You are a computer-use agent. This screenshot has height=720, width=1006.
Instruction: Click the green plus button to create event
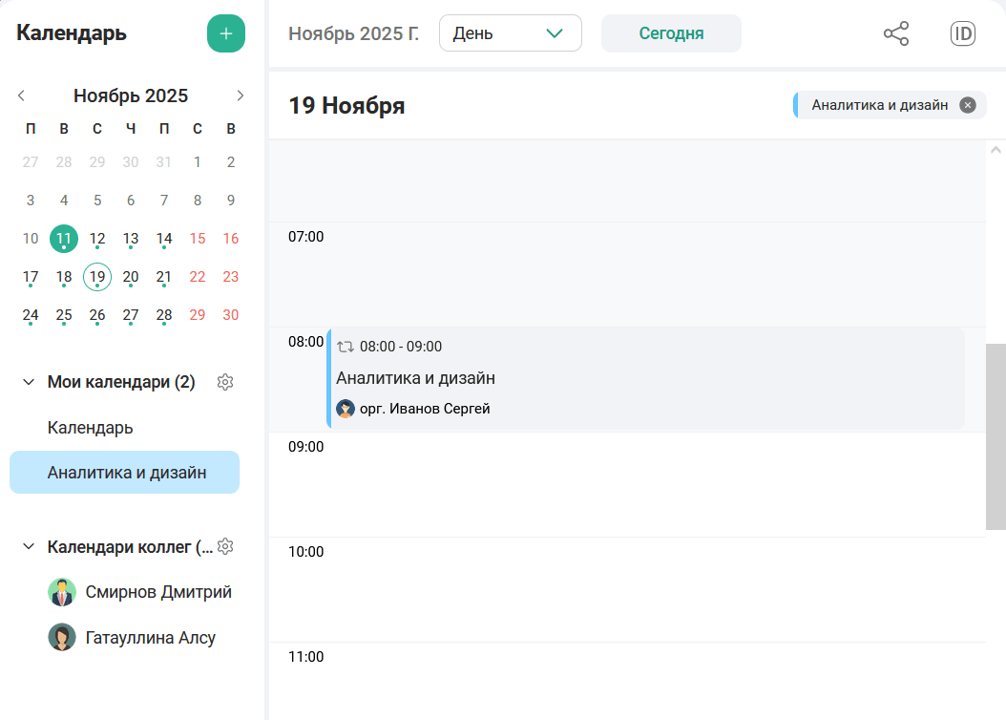tap(226, 34)
